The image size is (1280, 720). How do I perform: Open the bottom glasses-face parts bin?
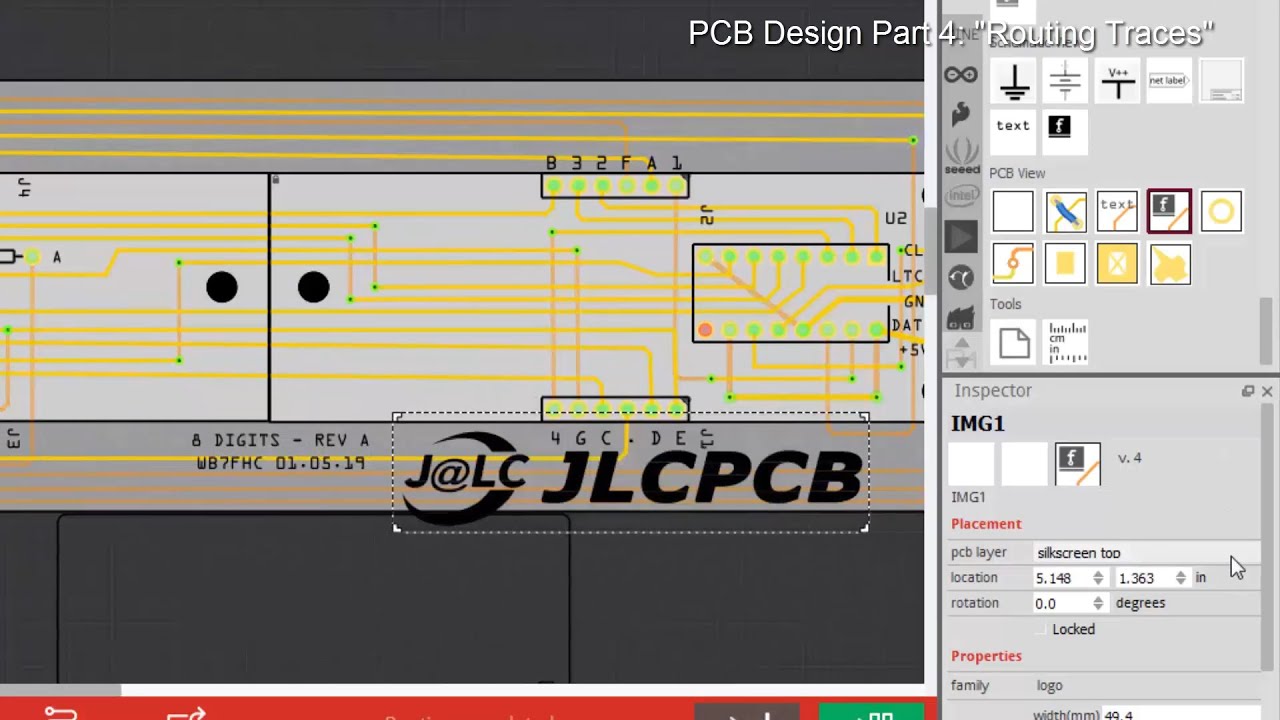(x=961, y=319)
